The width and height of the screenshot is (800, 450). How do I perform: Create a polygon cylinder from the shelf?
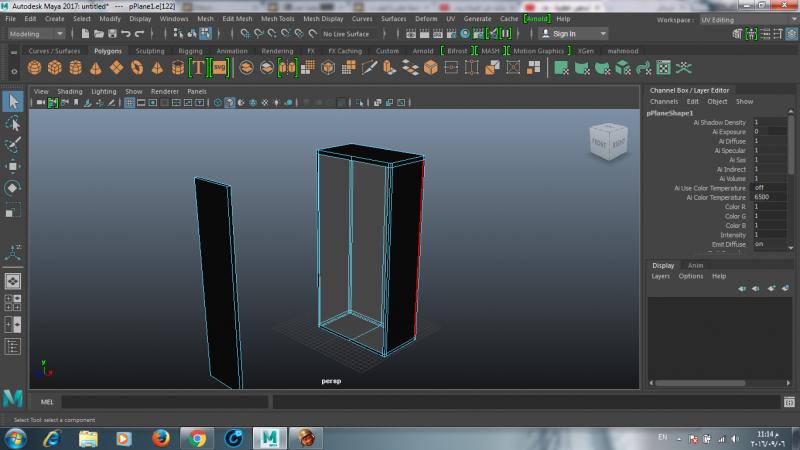click(x=76, y=68)
